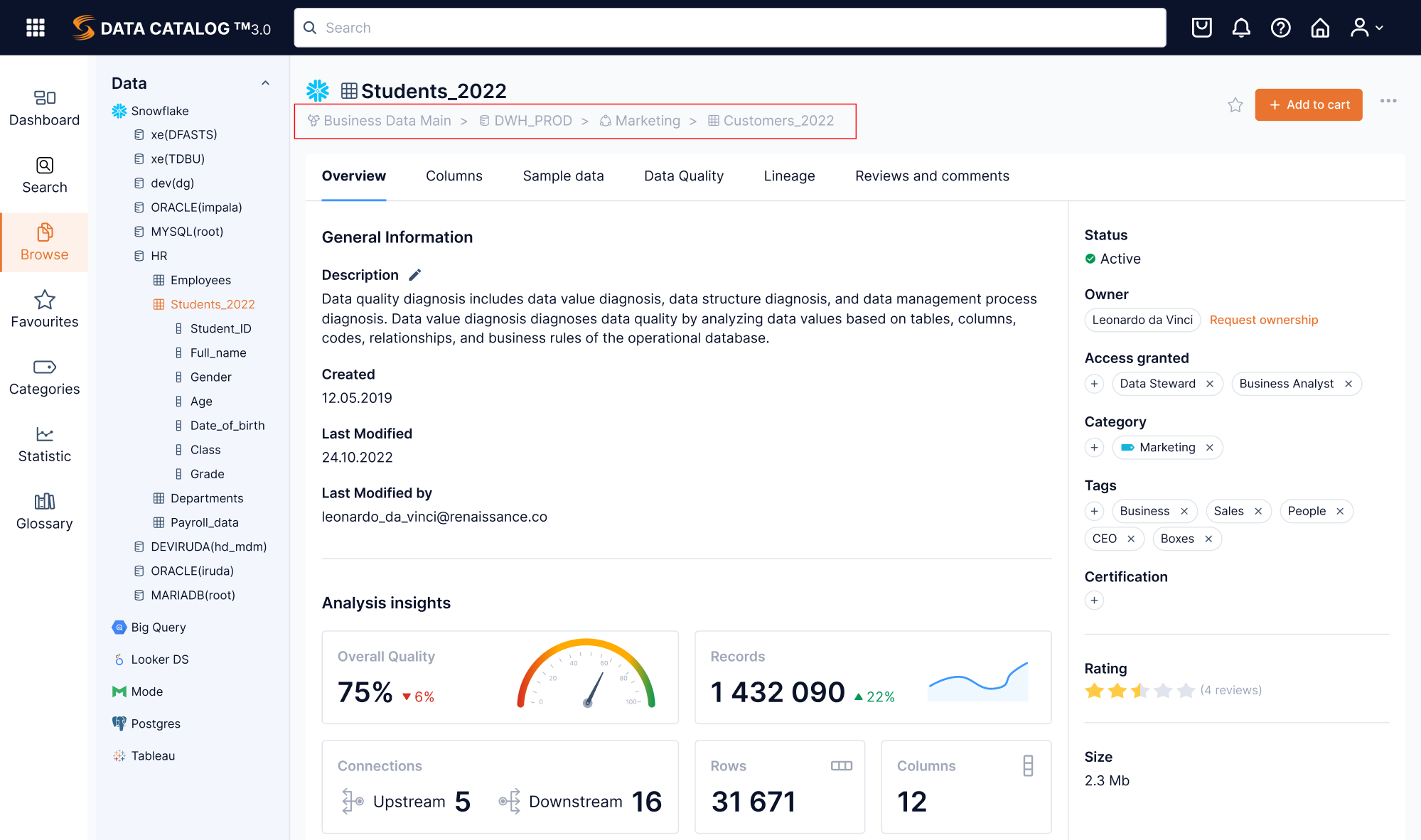The image size is (1421, 840).
Task: Open the apps grid icon in top bar
Action: click(x=35, y=27)
